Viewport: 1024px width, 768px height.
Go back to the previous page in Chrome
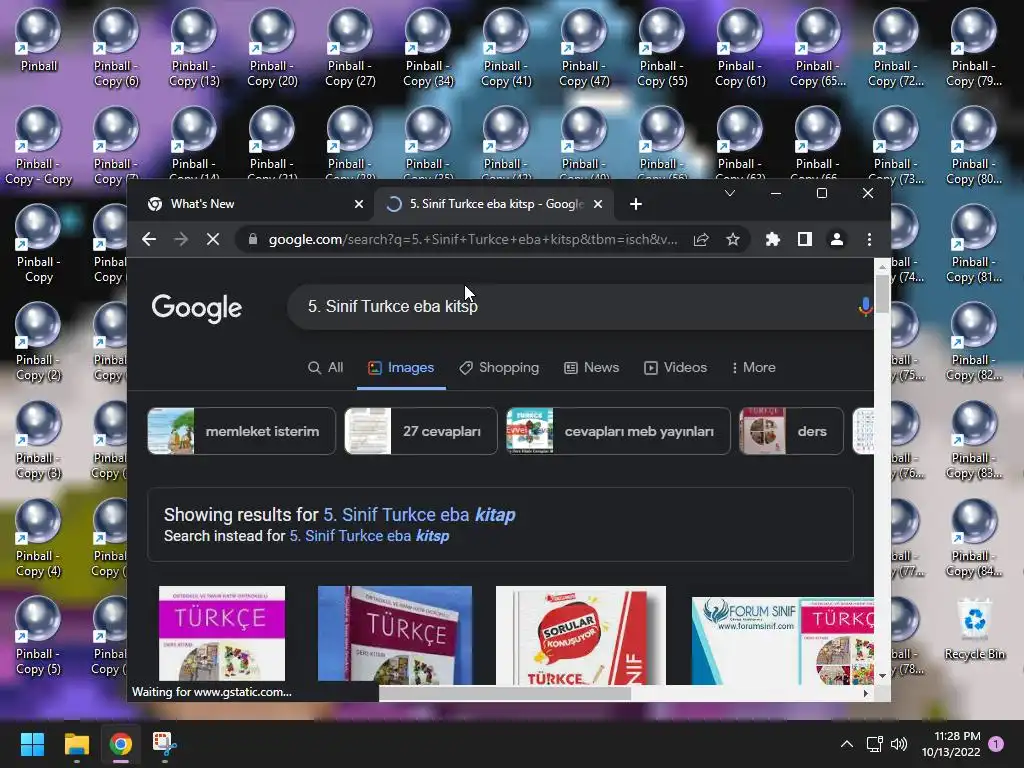149,239
